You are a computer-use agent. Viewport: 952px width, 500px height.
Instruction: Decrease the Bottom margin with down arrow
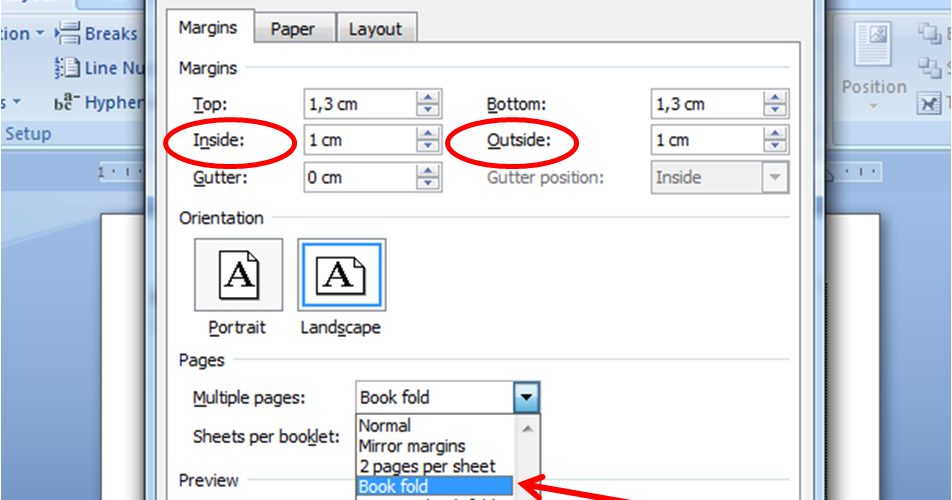click(x=775, y=110)
